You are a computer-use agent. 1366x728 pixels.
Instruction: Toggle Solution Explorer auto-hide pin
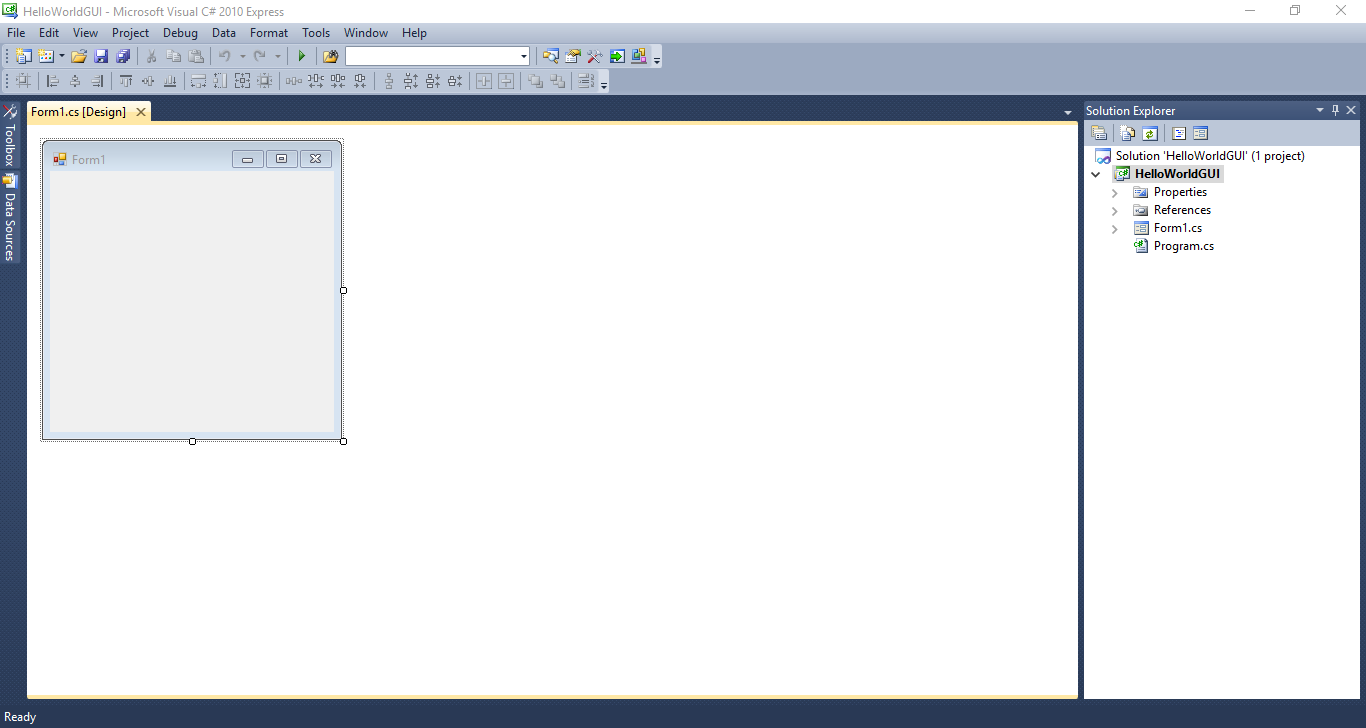coord(1335,110)
